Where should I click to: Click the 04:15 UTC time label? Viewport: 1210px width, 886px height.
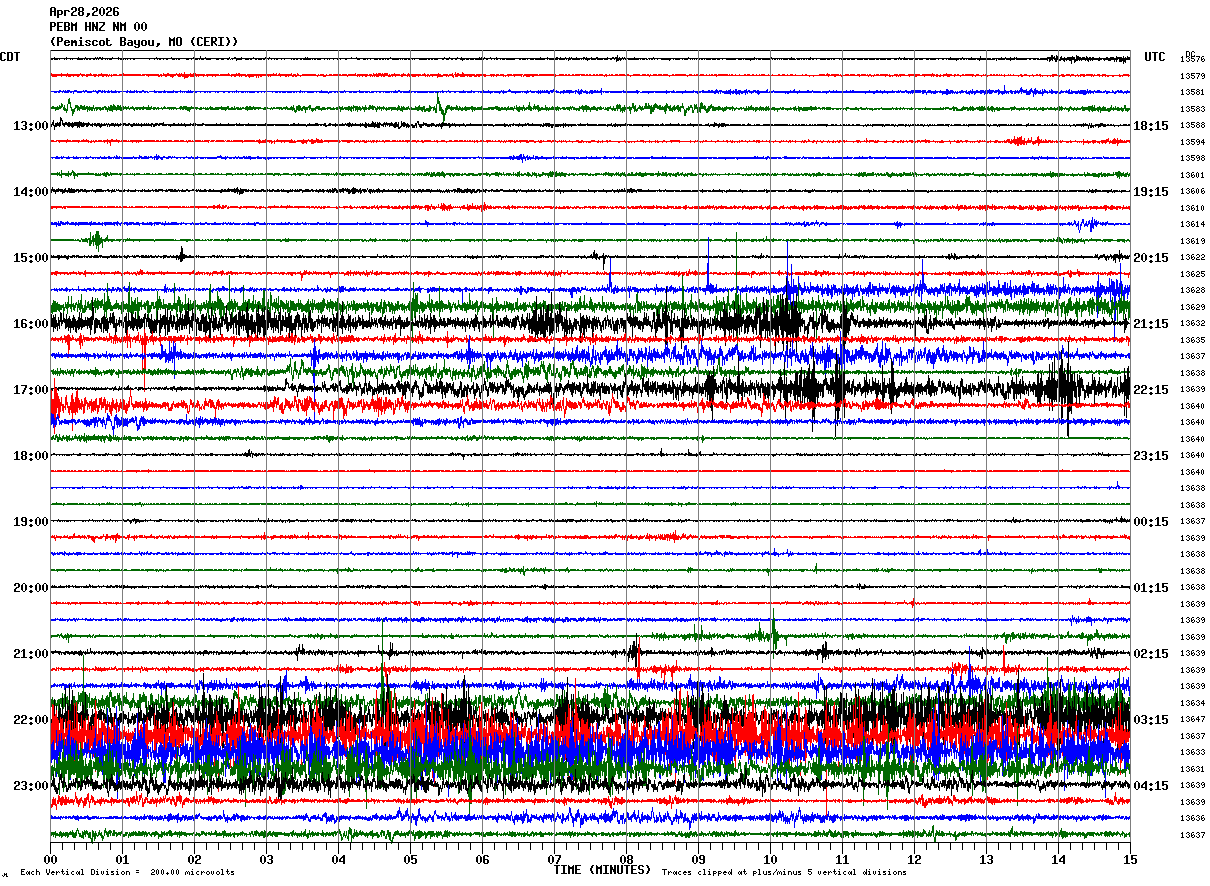click(x=1151, y=786)
